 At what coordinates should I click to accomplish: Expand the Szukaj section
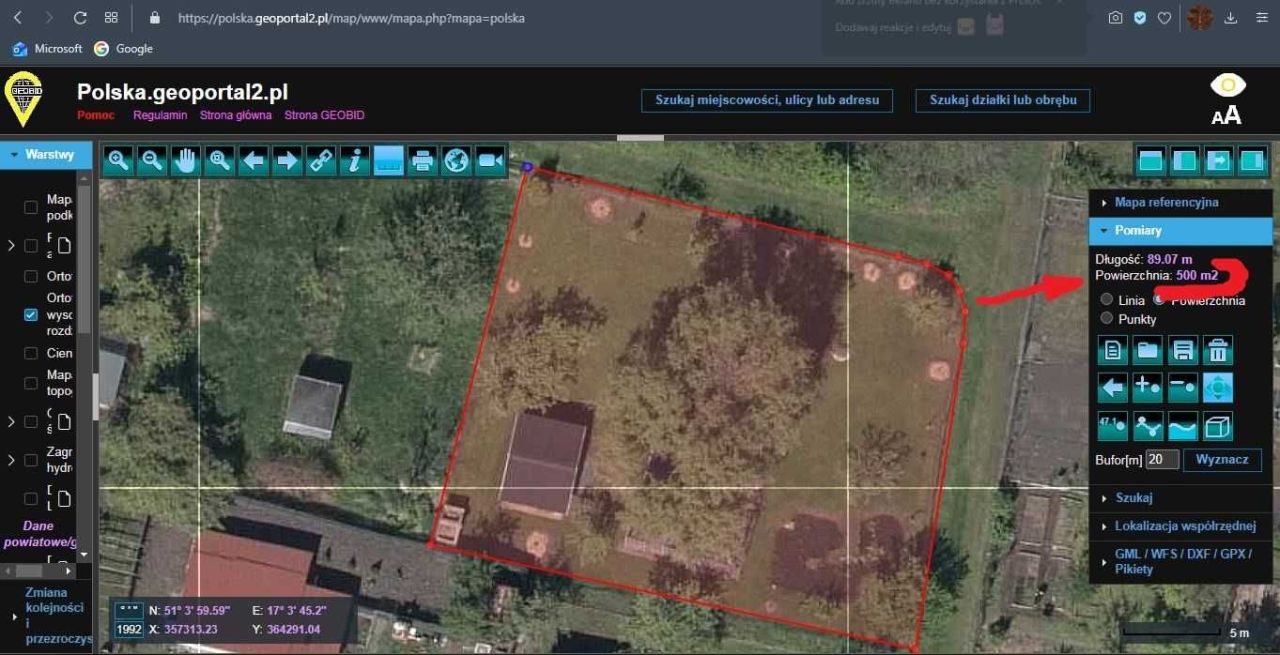[x=1180, y=498]
